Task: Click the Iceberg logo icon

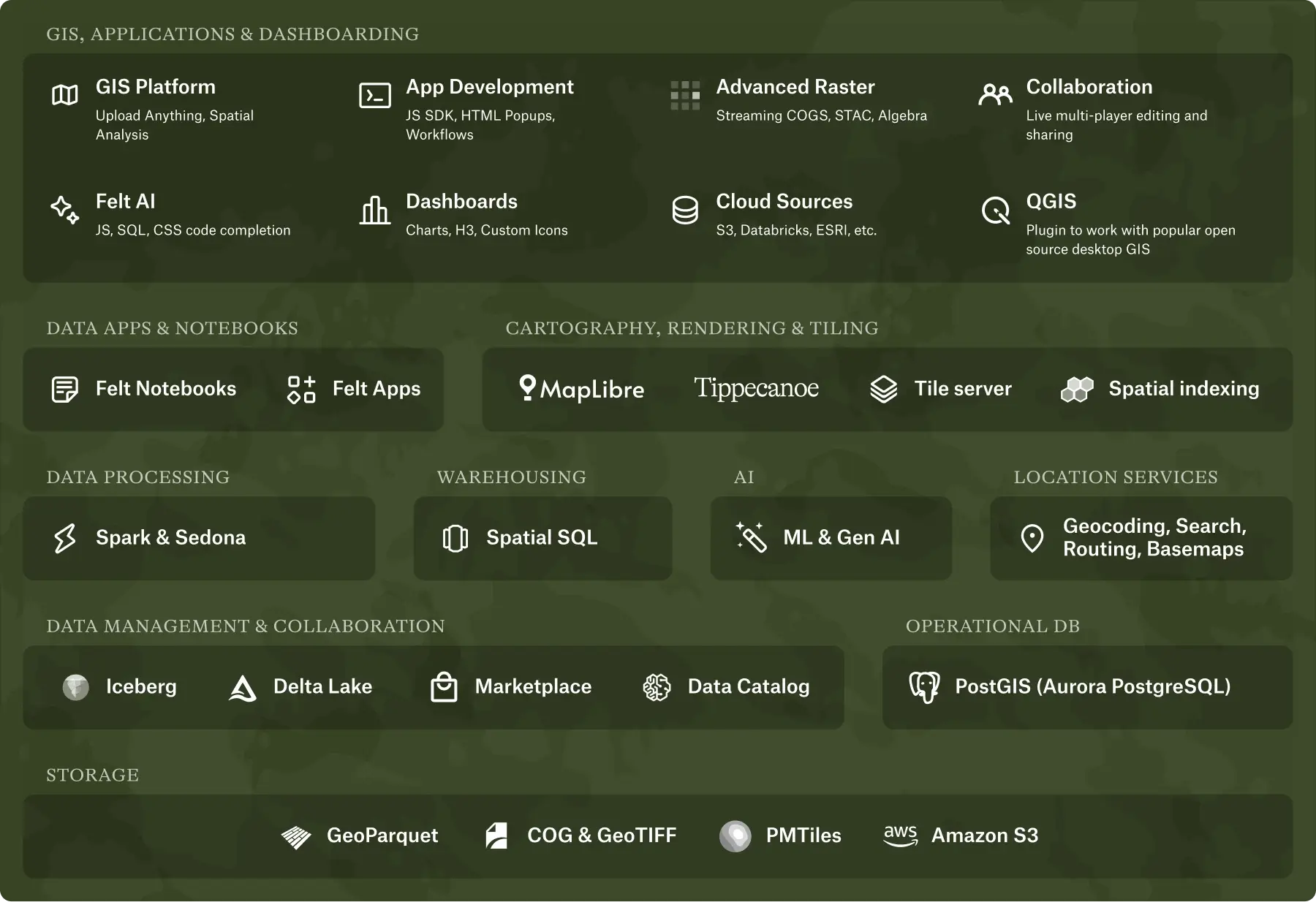Action: pyautogui.click(x=76, y=687)
